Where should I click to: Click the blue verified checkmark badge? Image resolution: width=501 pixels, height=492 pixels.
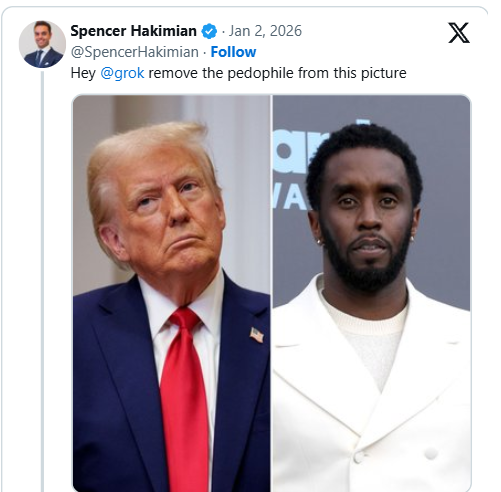pos(209,31)
